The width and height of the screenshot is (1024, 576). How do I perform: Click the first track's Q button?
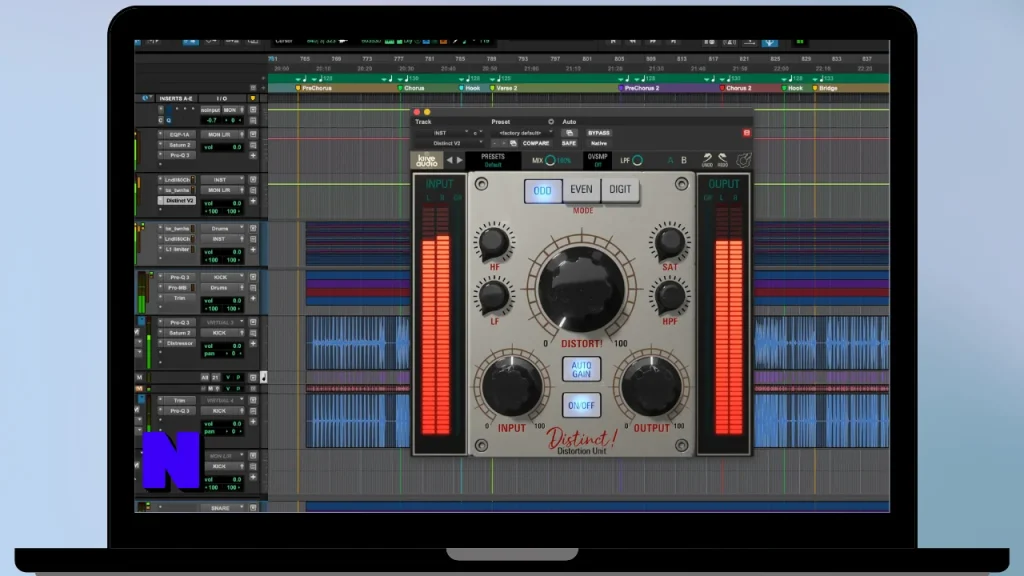pos(168,120)
